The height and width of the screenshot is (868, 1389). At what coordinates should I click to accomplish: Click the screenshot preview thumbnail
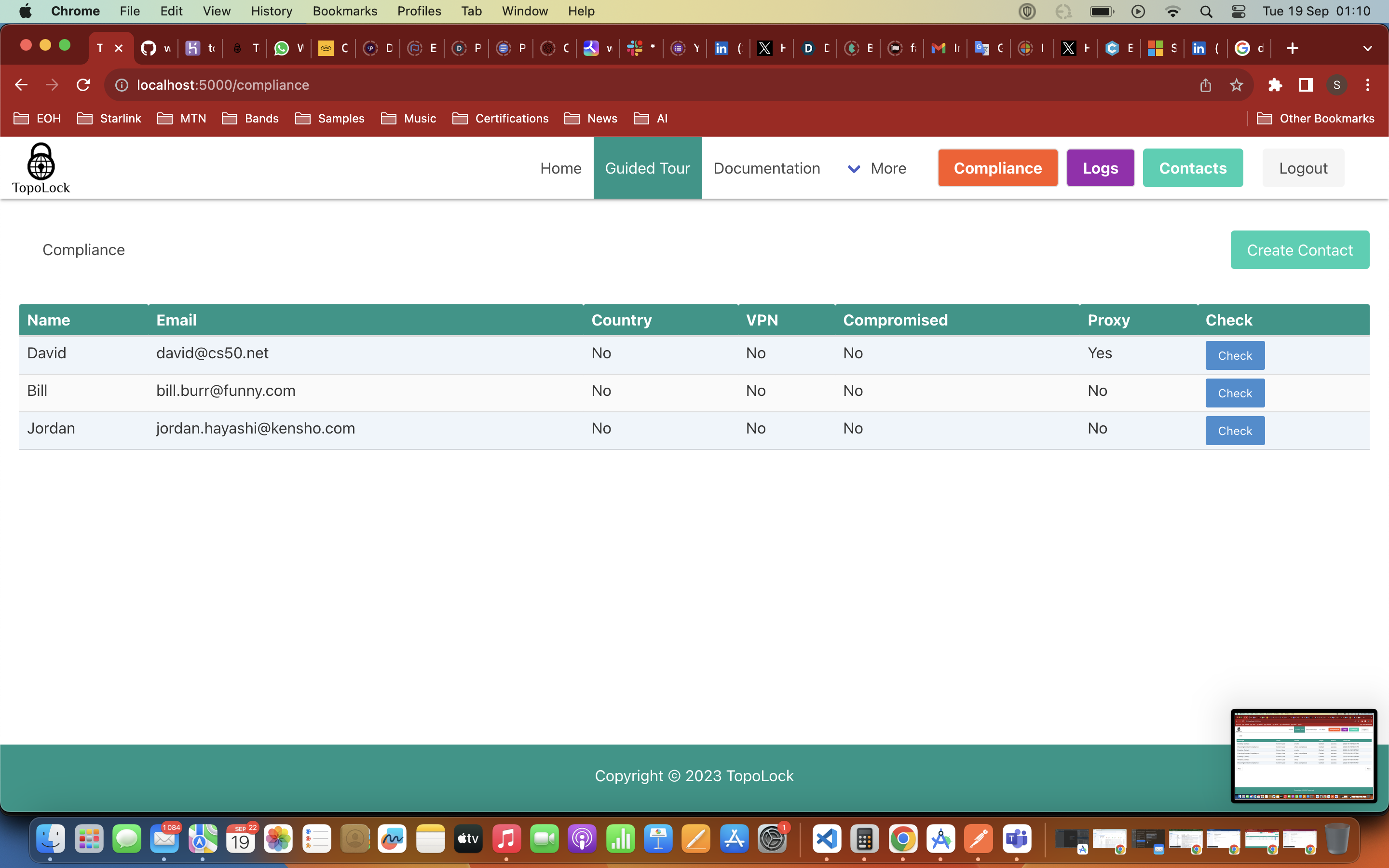(x=1304, y=756)
